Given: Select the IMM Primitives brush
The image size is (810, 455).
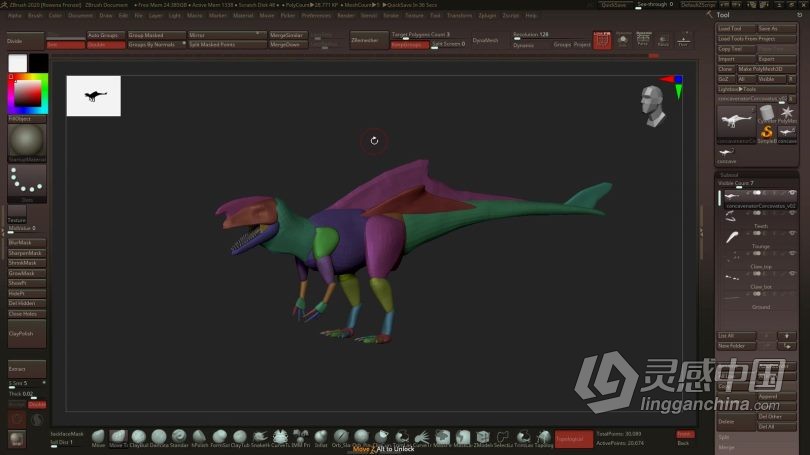Looking at the screenshot, I should tap(301, 437).
